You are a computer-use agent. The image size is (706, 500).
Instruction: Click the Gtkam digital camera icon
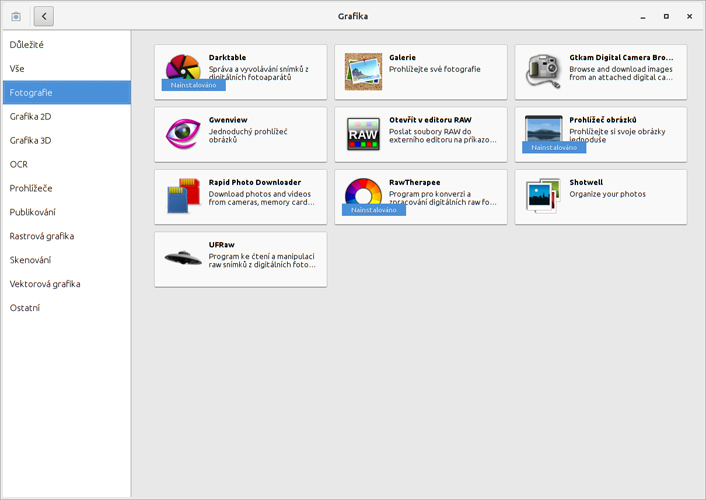pyautogui.click(x=543, y=71)
